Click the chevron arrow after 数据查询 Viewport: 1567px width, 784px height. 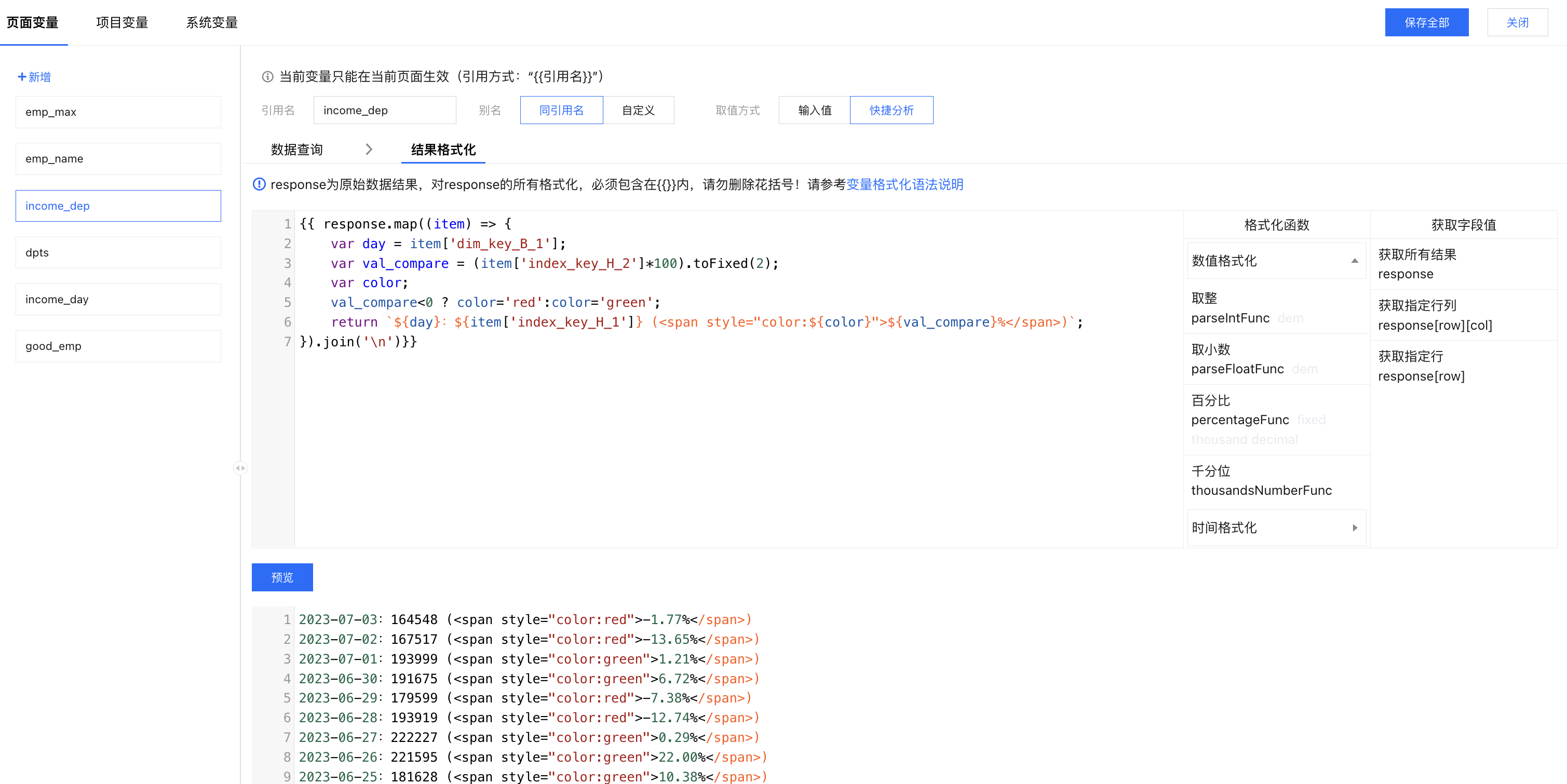point(369,150)
